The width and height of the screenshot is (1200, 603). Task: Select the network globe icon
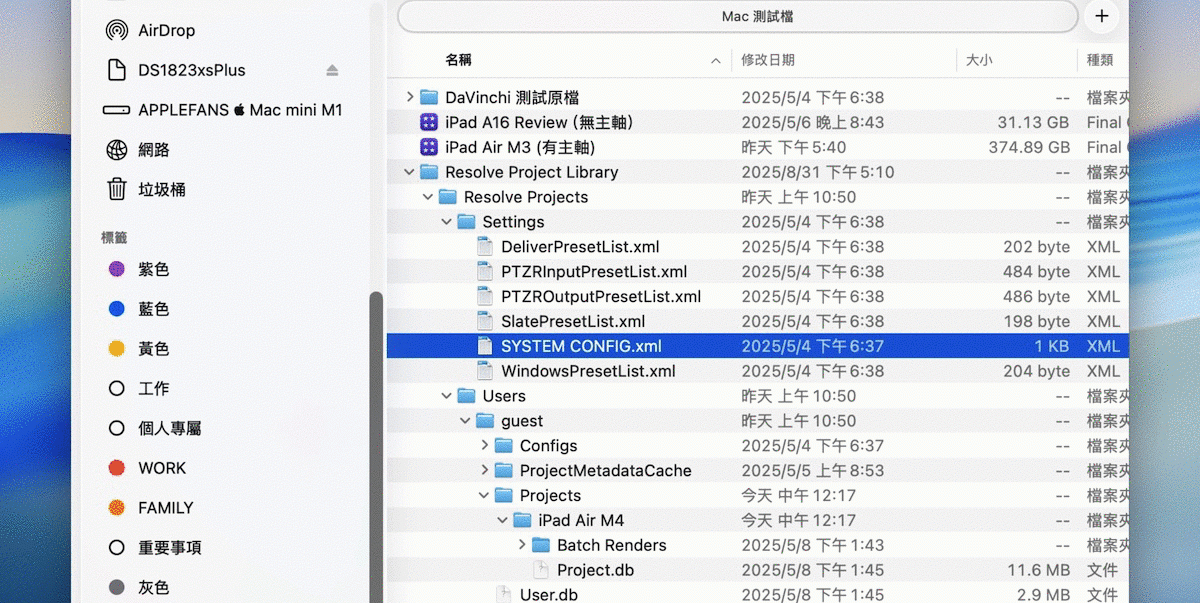point(117,150)
